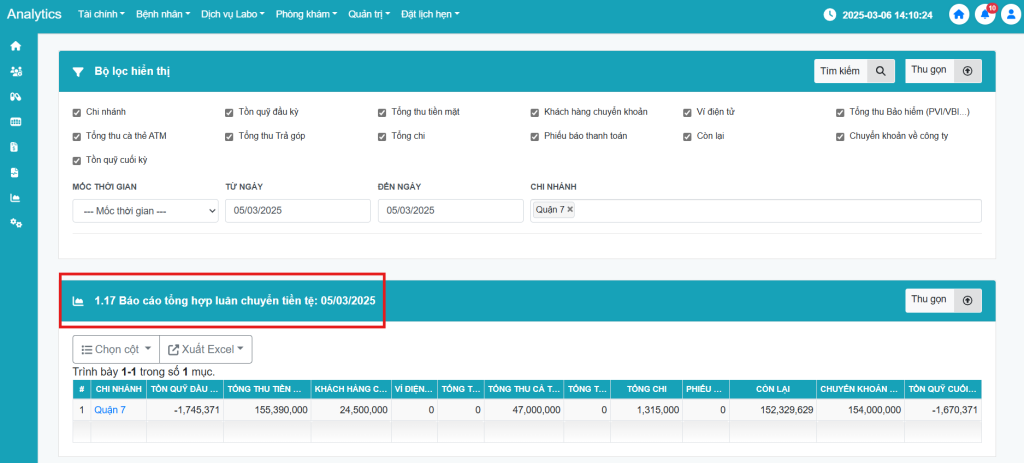Viewport: 1024px width, 463px height.
Task: Open the Quận 7 link in table
Action: pos(110,410)
